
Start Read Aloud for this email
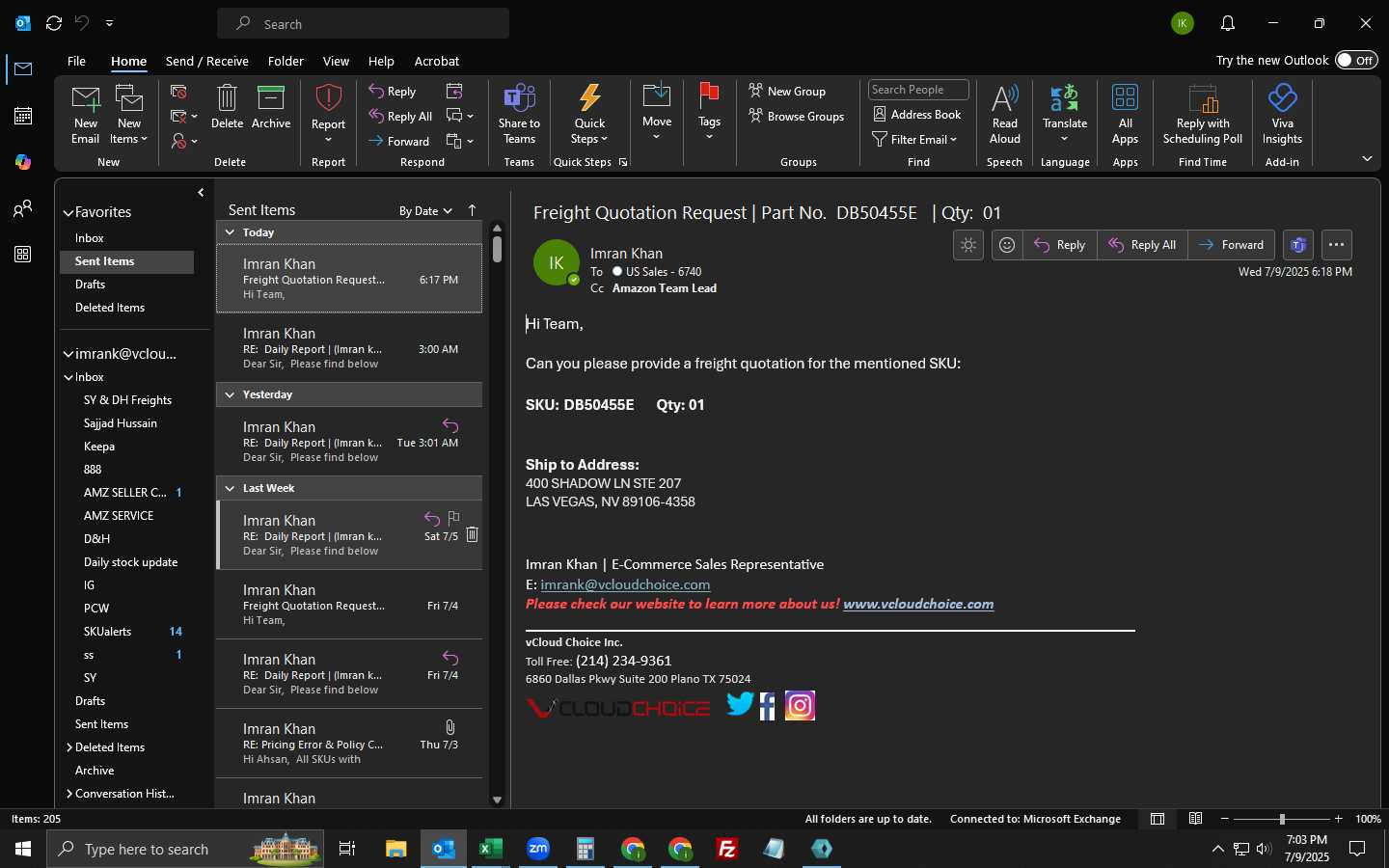1004,114
